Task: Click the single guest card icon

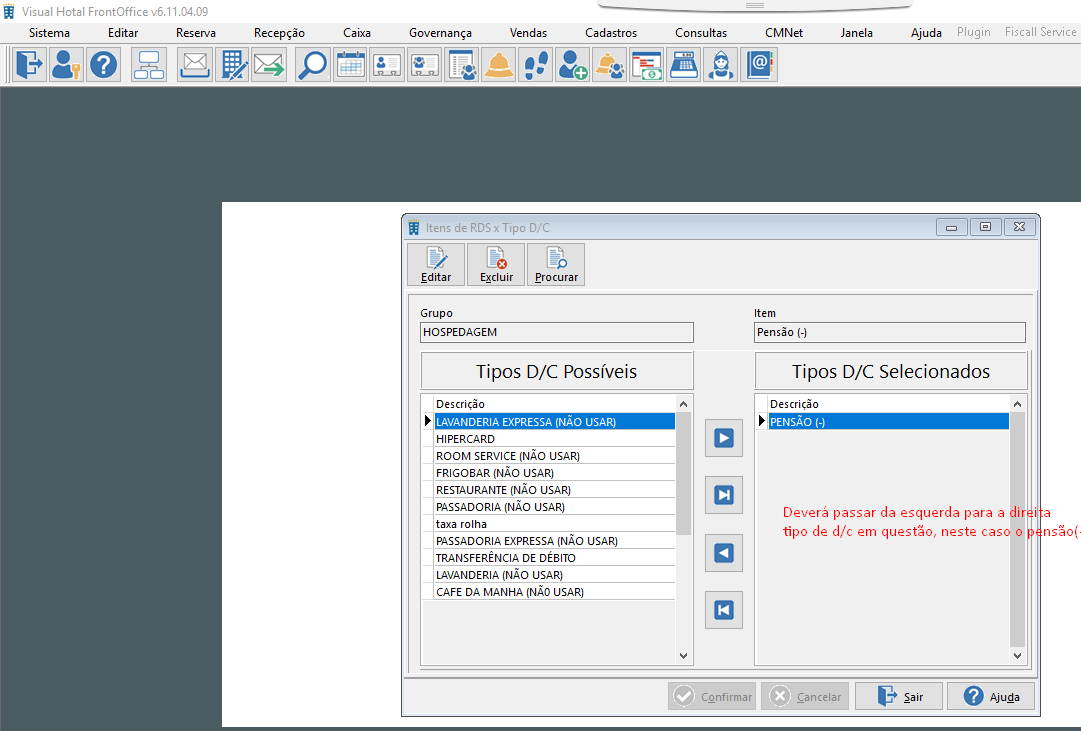Action: coord(387,65)
